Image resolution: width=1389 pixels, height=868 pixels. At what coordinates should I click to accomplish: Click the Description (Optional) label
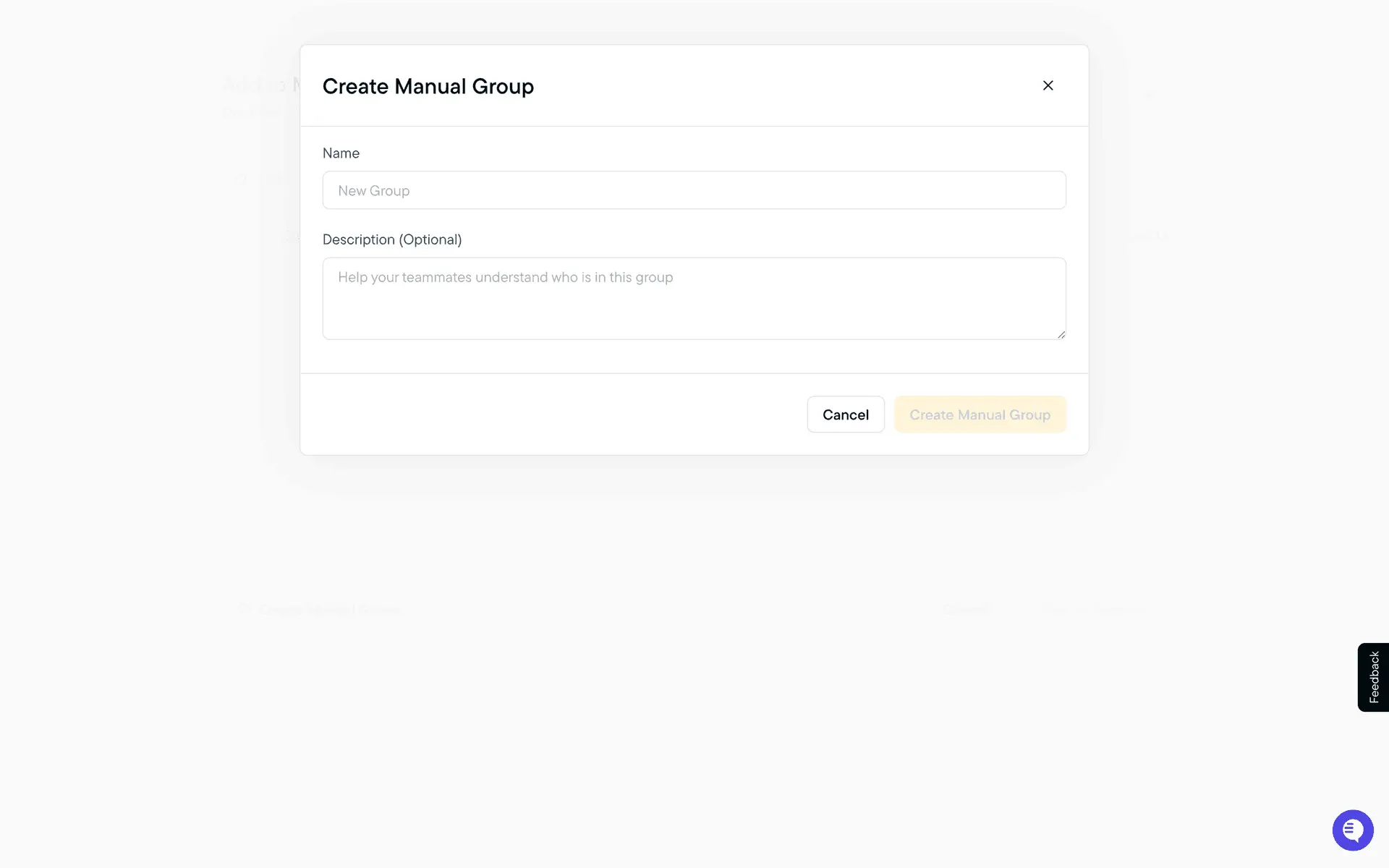point(391,239)
